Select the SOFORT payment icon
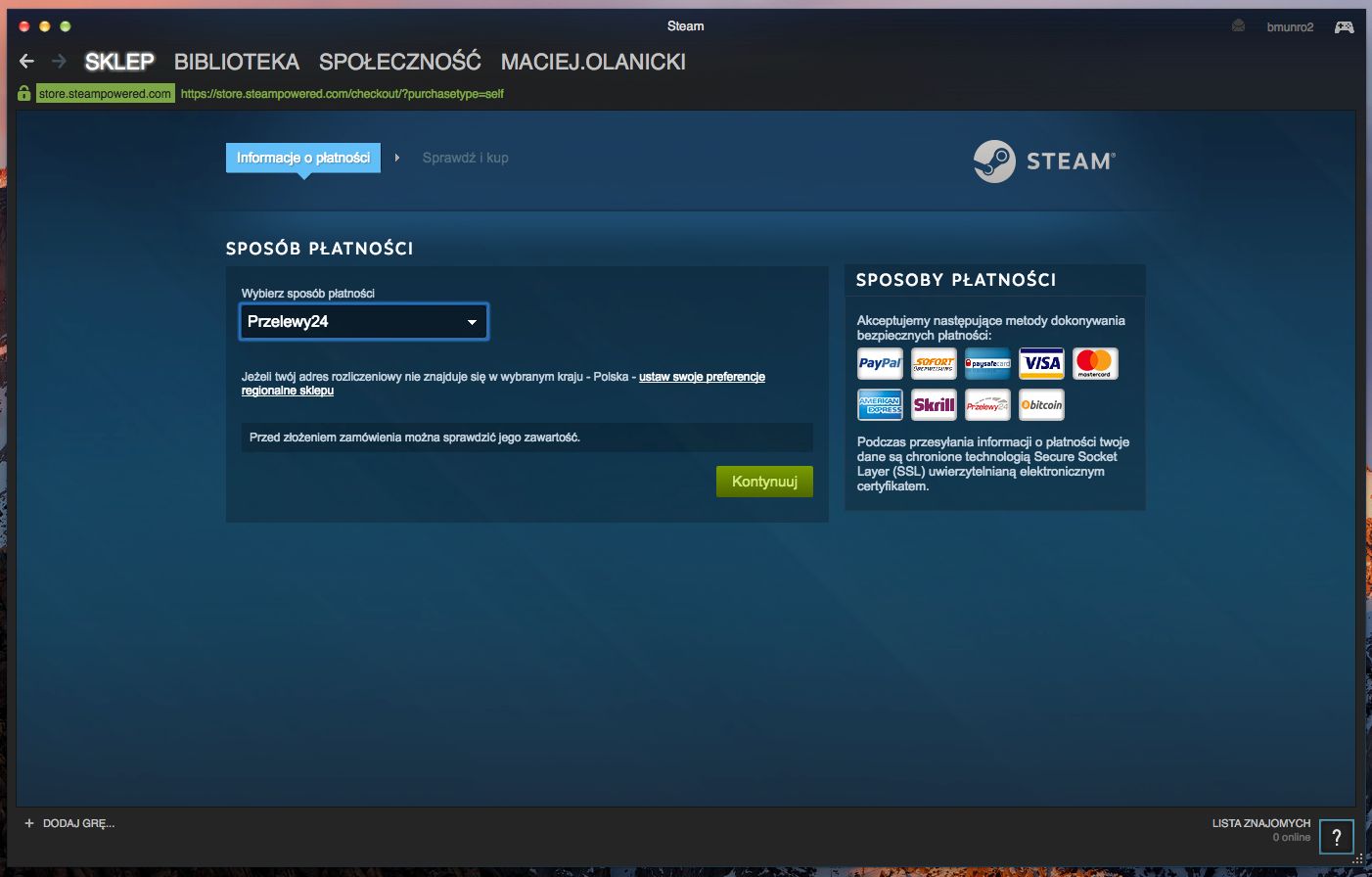 pyautogui.click(x=934, y=363)
